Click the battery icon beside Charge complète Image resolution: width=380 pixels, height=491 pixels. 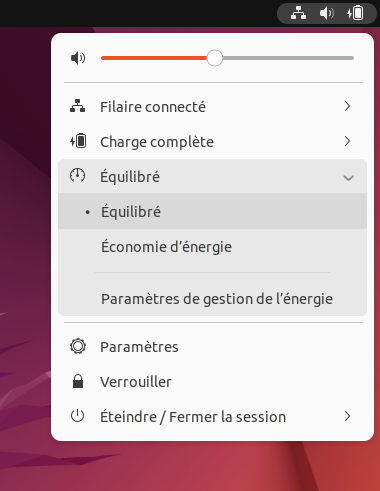point(78,141)
